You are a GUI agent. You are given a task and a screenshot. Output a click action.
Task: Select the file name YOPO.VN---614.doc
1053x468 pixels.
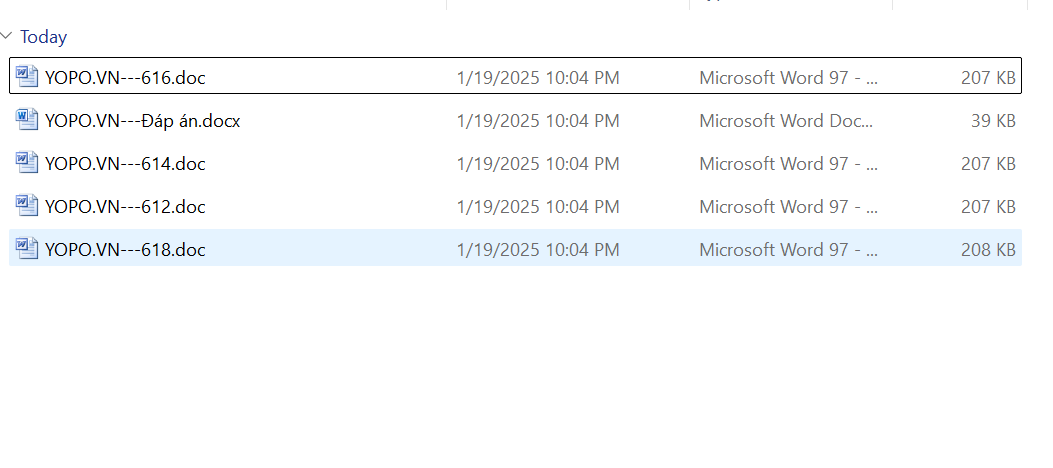(x=125, y=164)
